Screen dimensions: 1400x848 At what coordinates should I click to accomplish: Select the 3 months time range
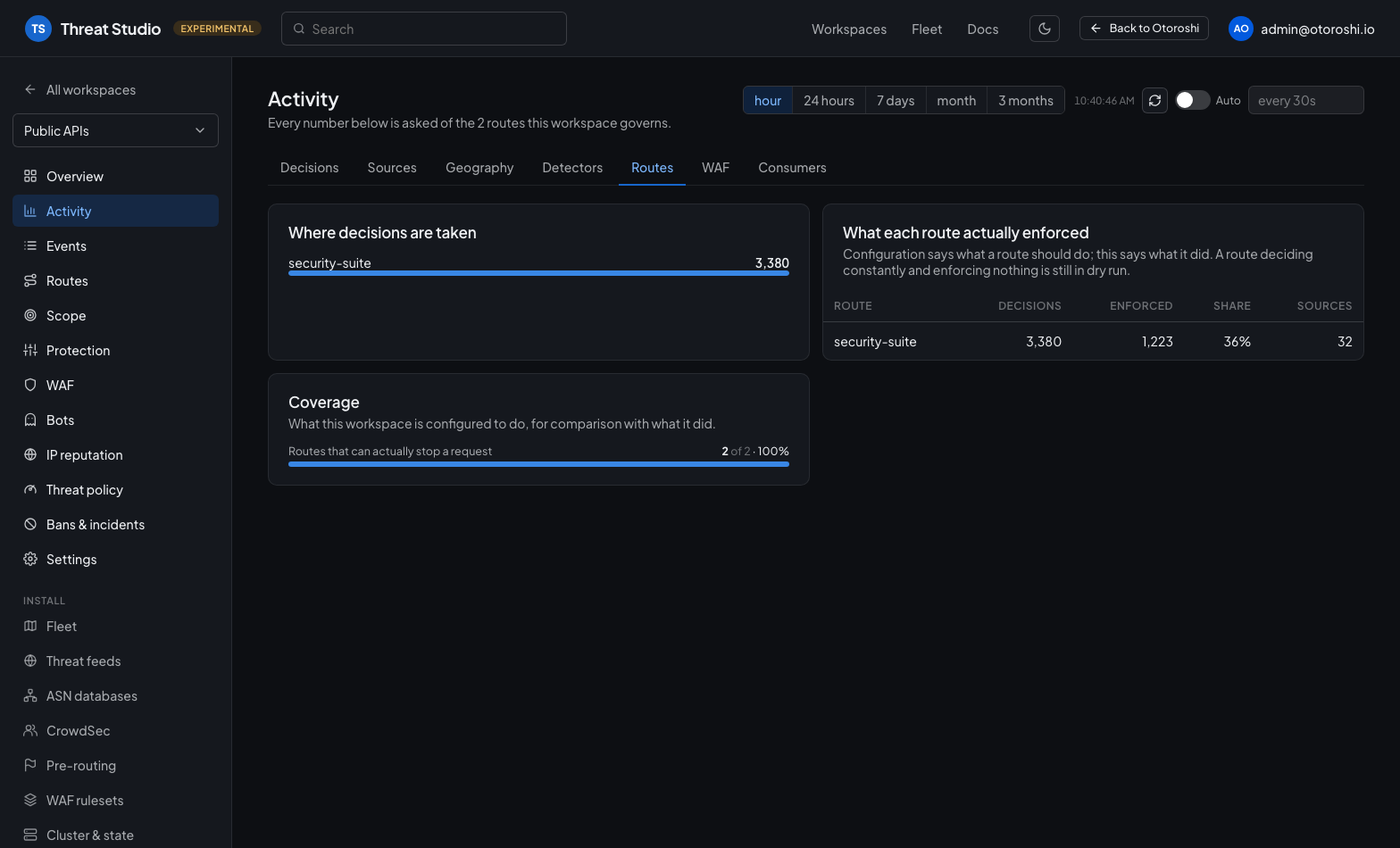tap(1026, 100)
